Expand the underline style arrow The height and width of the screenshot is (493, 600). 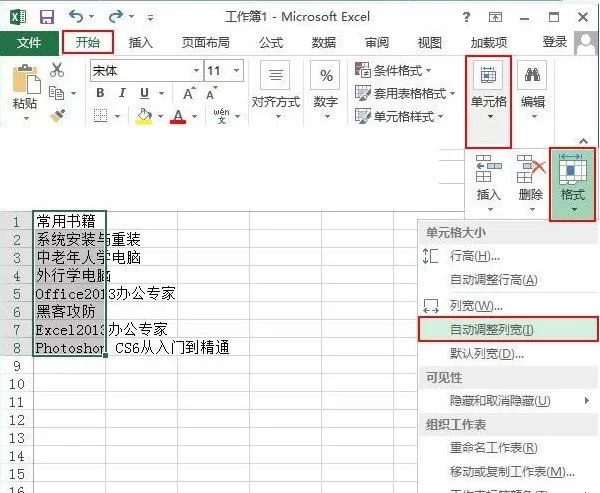161,93
